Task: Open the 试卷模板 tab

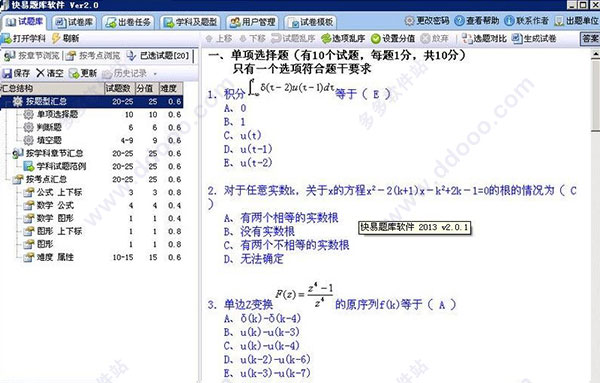Action: coord(311,22)
